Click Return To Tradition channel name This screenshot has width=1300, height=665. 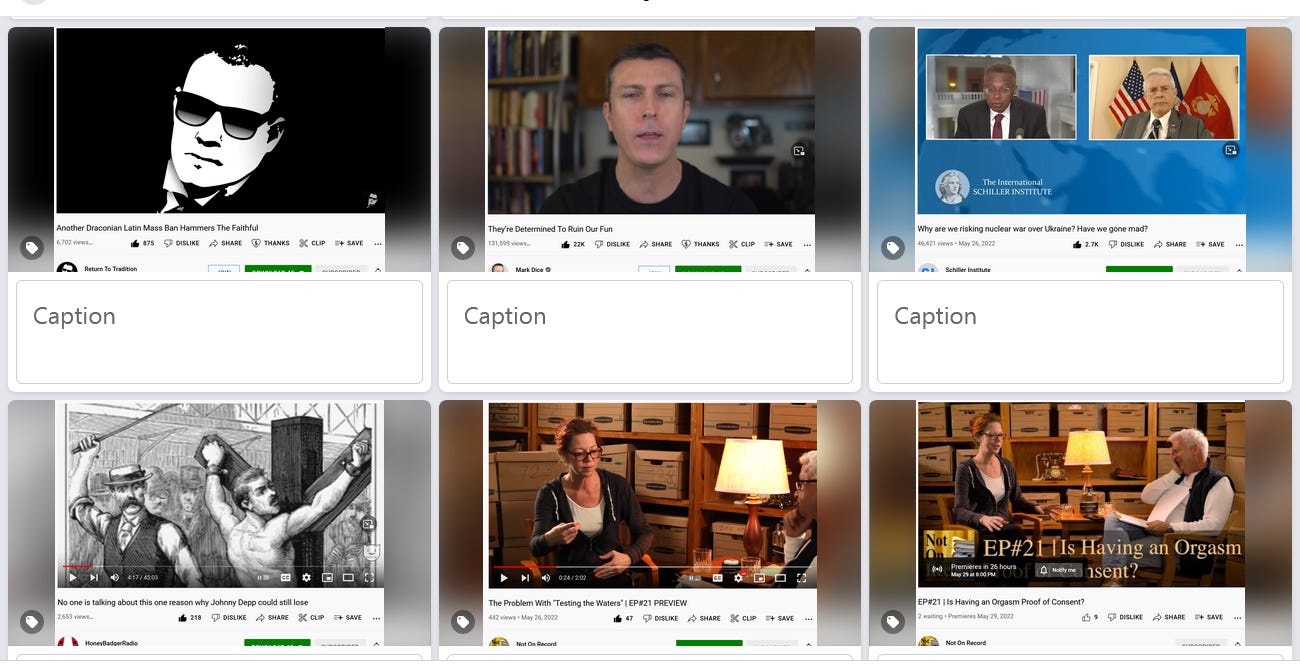tap(110, 269)
